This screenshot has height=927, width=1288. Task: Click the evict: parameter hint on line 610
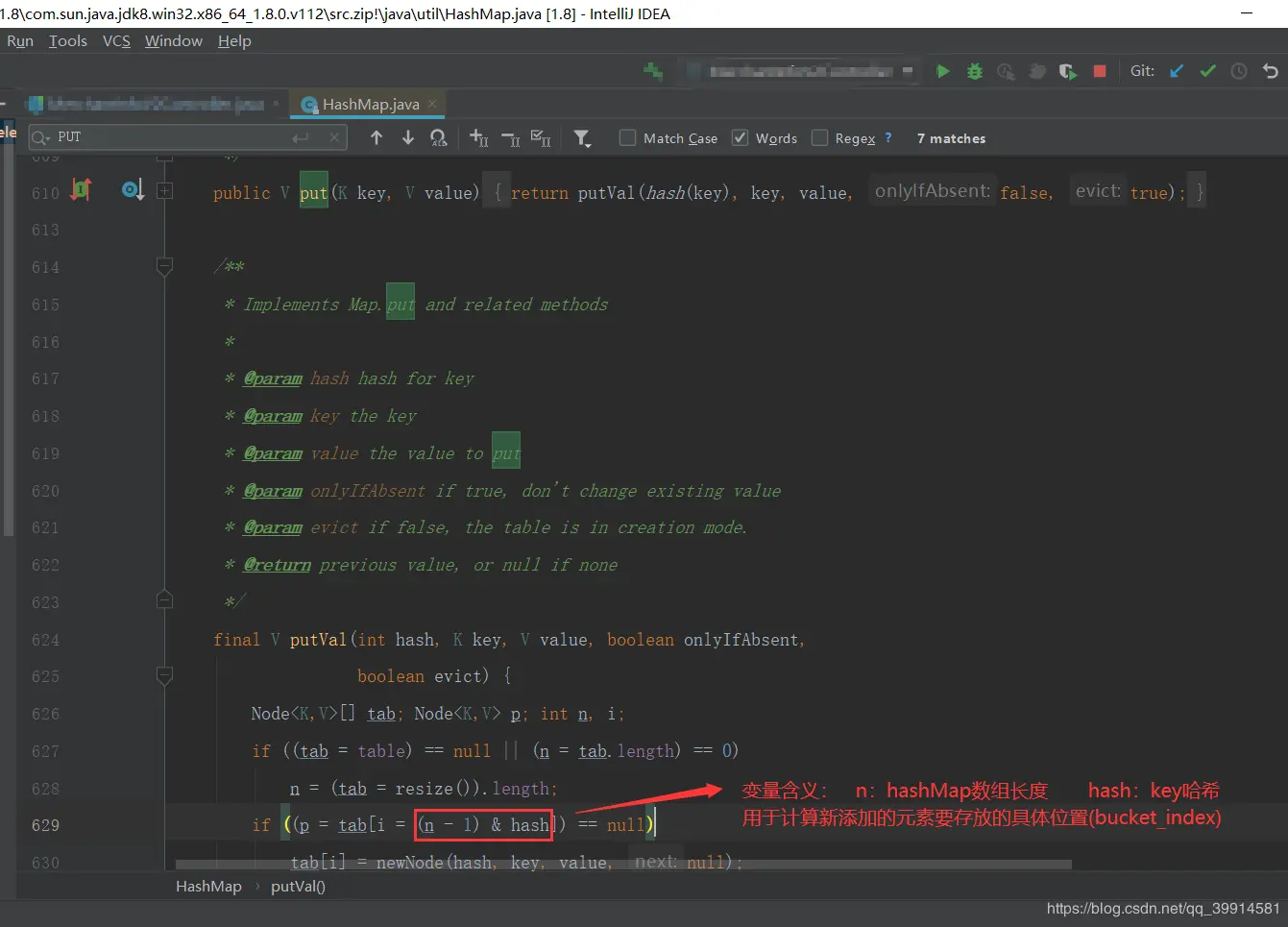pos(1098,191)
